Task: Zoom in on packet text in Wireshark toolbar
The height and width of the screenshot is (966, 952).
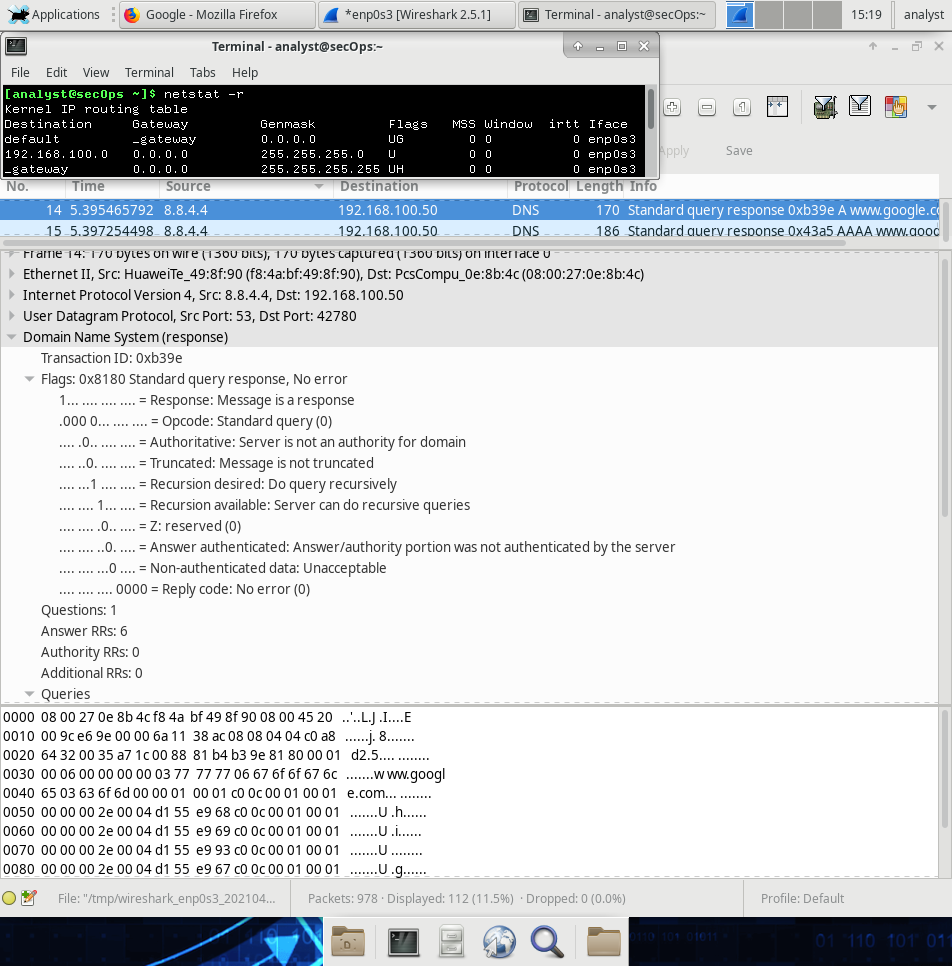Action: point(672,107)
